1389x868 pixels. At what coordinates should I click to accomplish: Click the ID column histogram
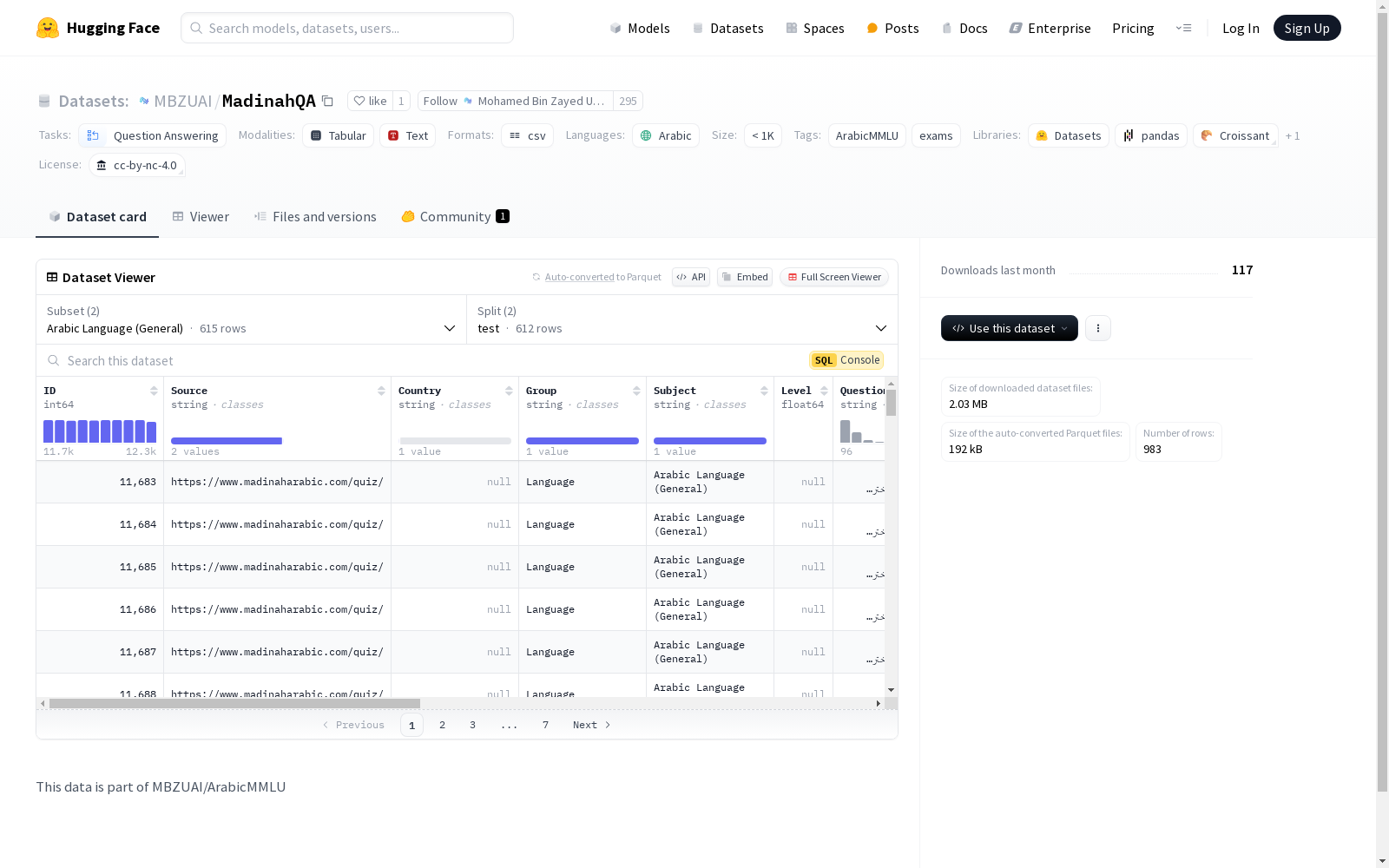[x=100, y=431]
